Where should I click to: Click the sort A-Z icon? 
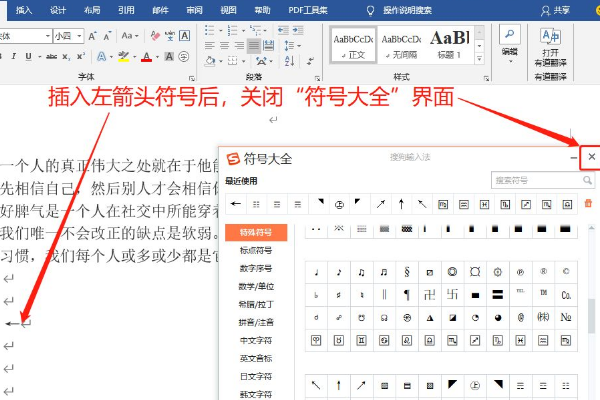[x=290, y=60]
